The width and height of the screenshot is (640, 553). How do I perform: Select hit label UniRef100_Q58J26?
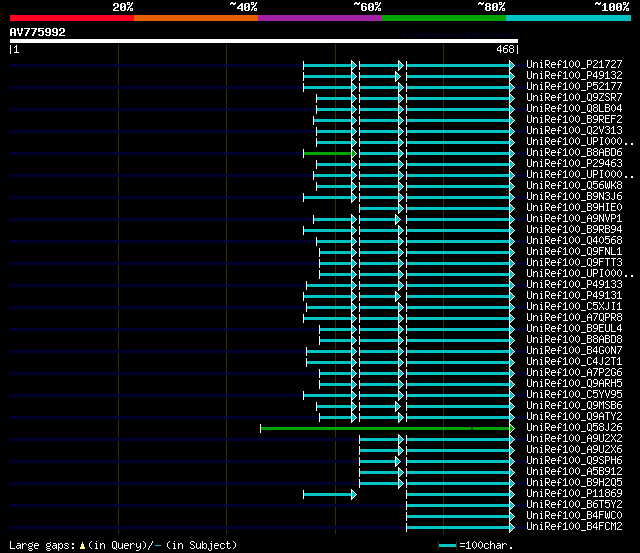[574, 428]
